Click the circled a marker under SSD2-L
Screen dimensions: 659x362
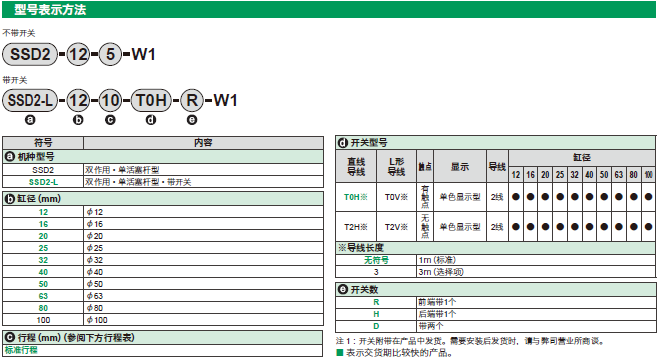(x=30, y=120)
